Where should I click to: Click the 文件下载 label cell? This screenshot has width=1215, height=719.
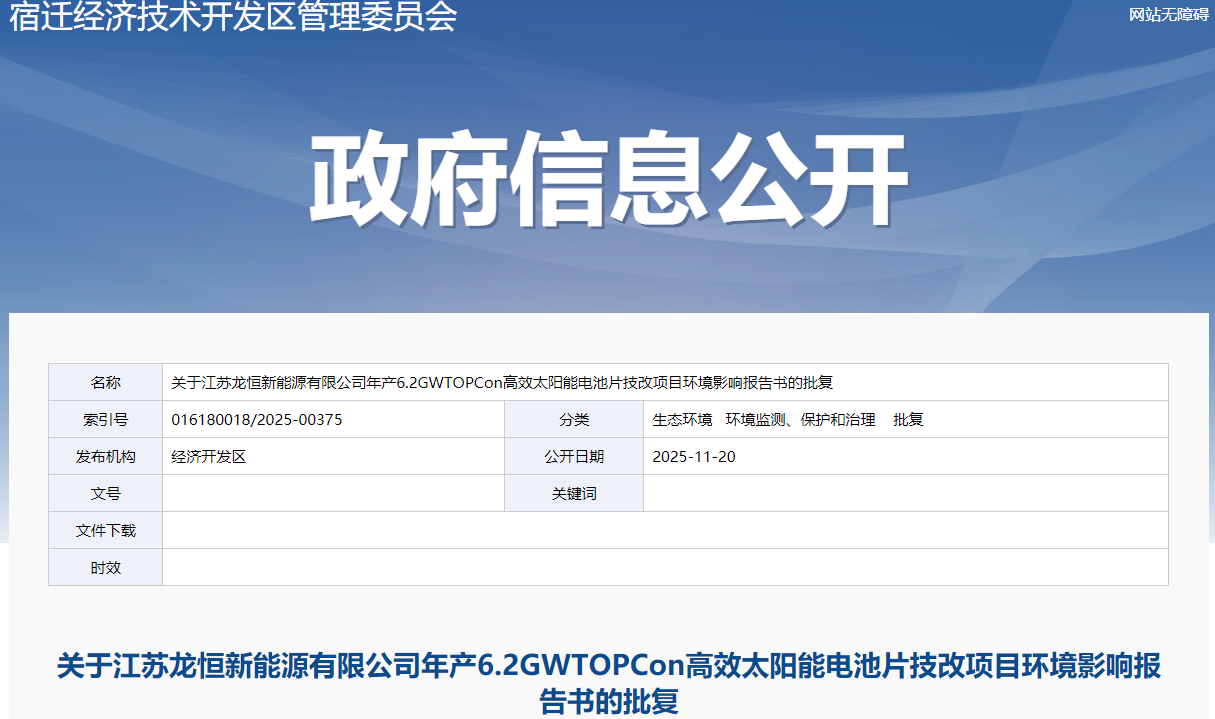point(105,531)
